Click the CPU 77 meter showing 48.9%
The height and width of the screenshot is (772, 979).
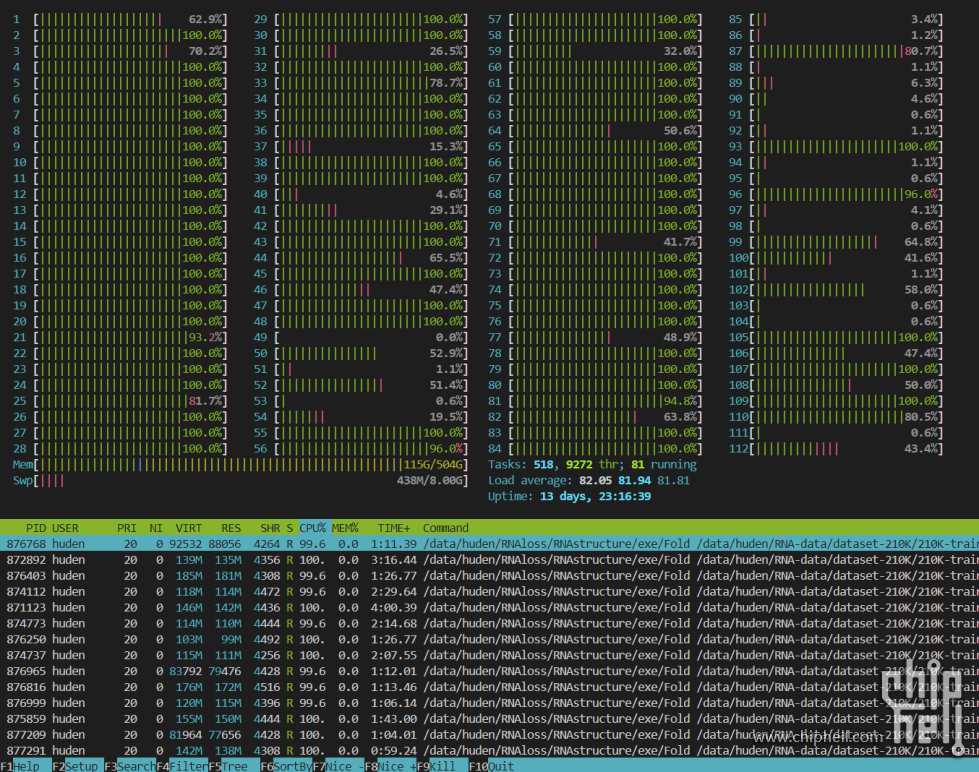tap(596, 338)
